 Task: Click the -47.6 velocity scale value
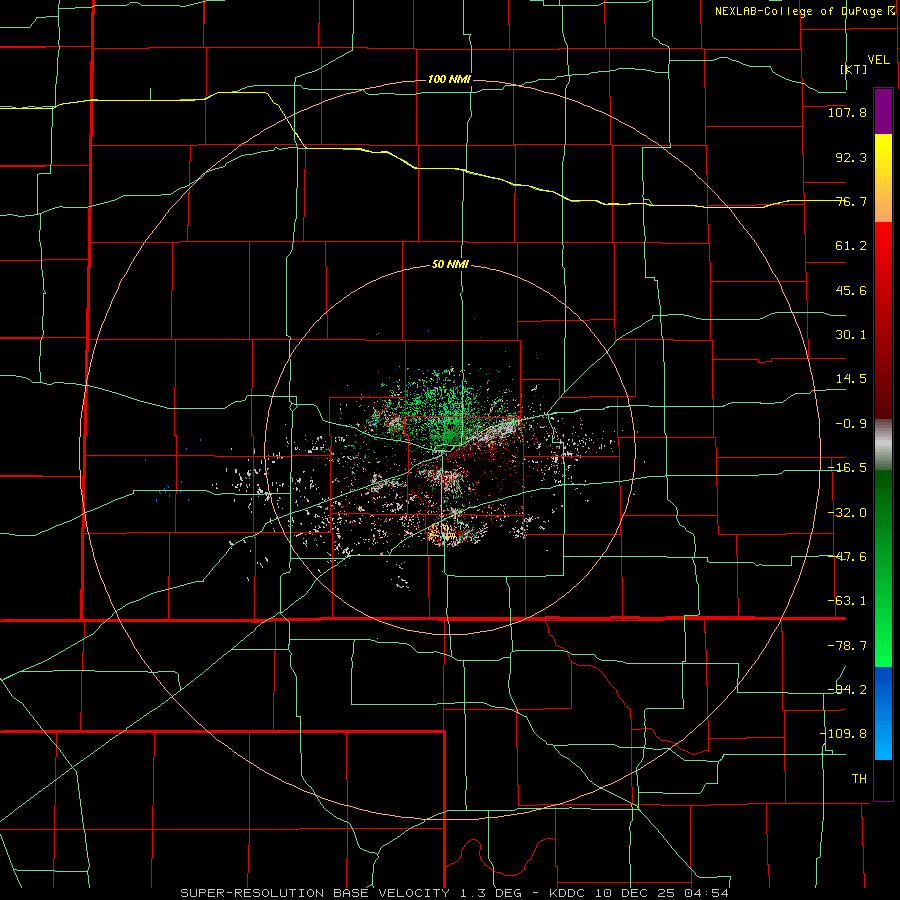pos(847,557)
